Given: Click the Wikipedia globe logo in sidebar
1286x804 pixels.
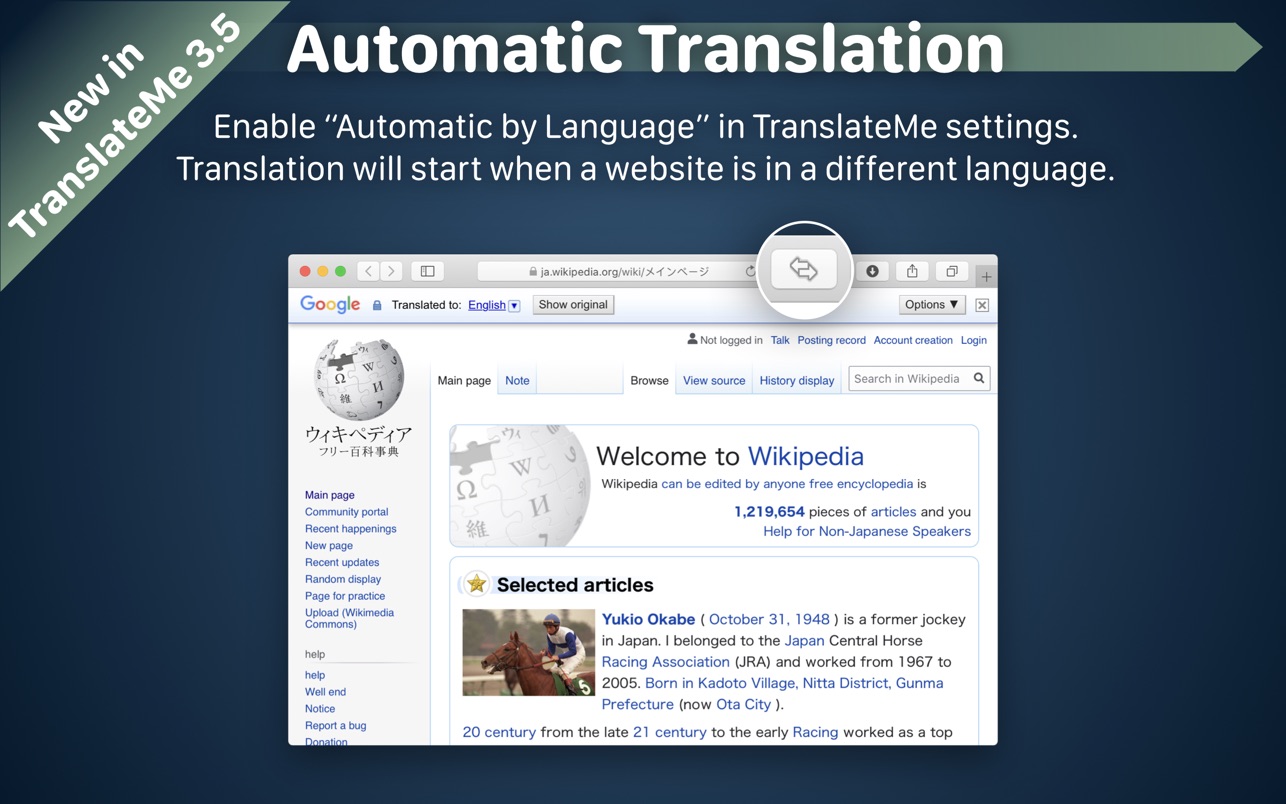Looking at the screenshot, I should pos(359,380).
